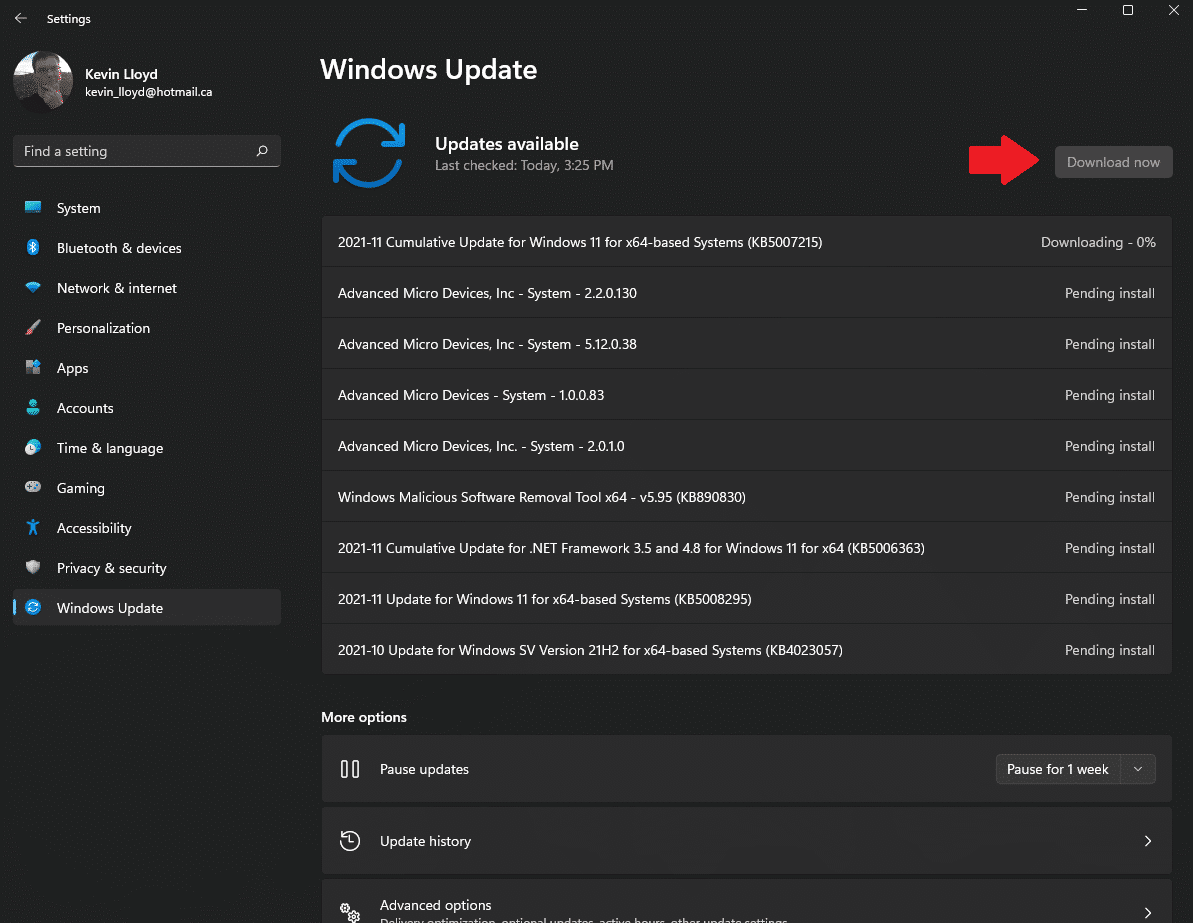Go to Bluetooth & devices
Image resolution: width=1193 pixels, height=923 pixels.
click(x=147, y=248)
